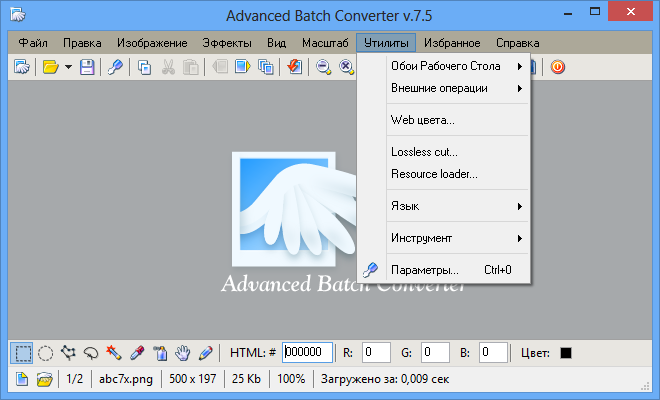Open the Избранное menu
This screenshot has height=400, width=660.
click(x=452, y=43)
